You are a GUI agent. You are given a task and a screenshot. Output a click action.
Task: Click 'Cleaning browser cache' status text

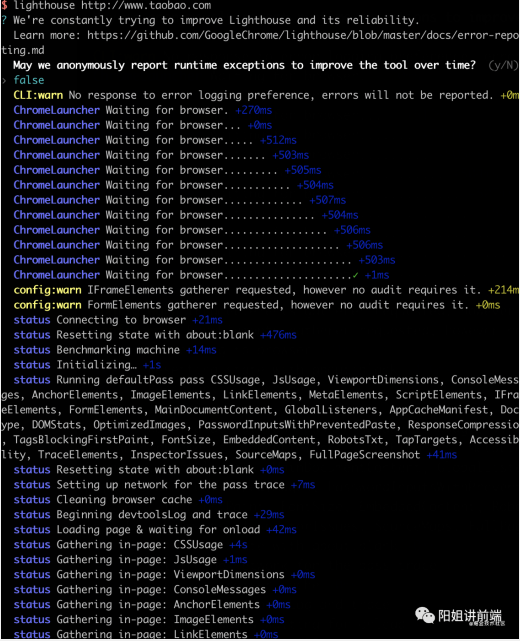click(124, 500)
